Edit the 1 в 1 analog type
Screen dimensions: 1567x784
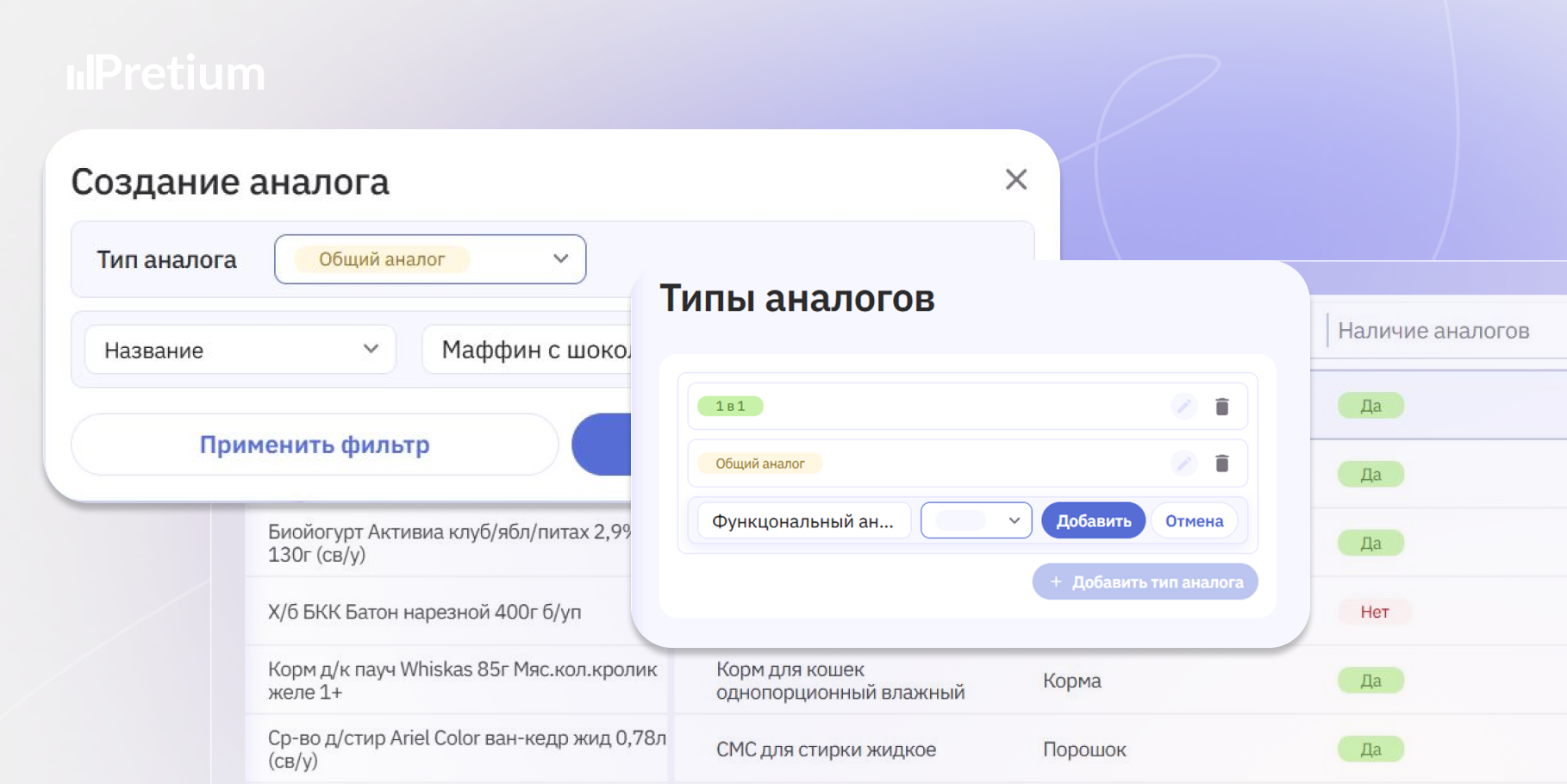coord(1184,406)
